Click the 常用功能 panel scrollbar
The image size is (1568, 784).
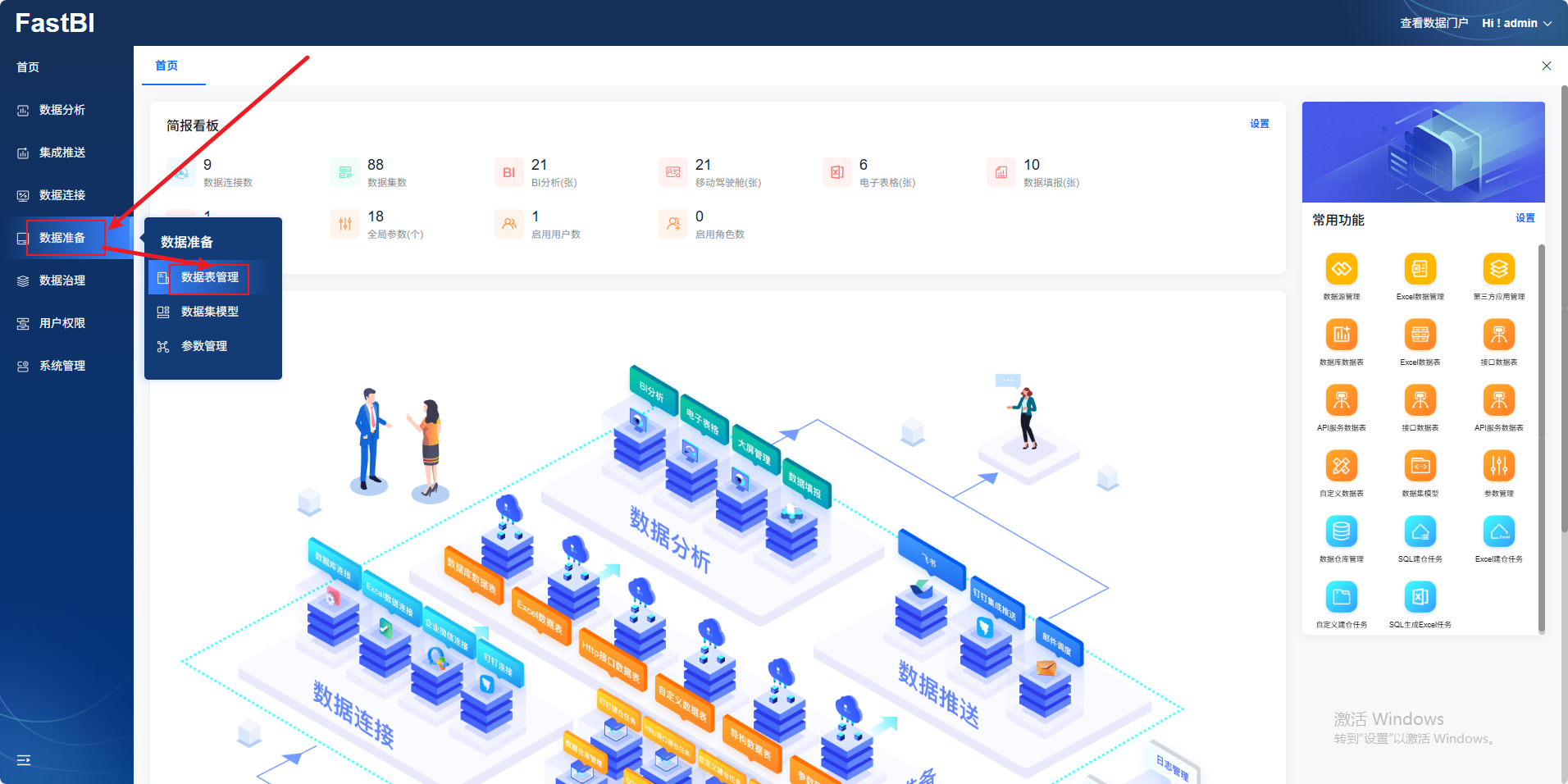click(x=1541, y=435)
